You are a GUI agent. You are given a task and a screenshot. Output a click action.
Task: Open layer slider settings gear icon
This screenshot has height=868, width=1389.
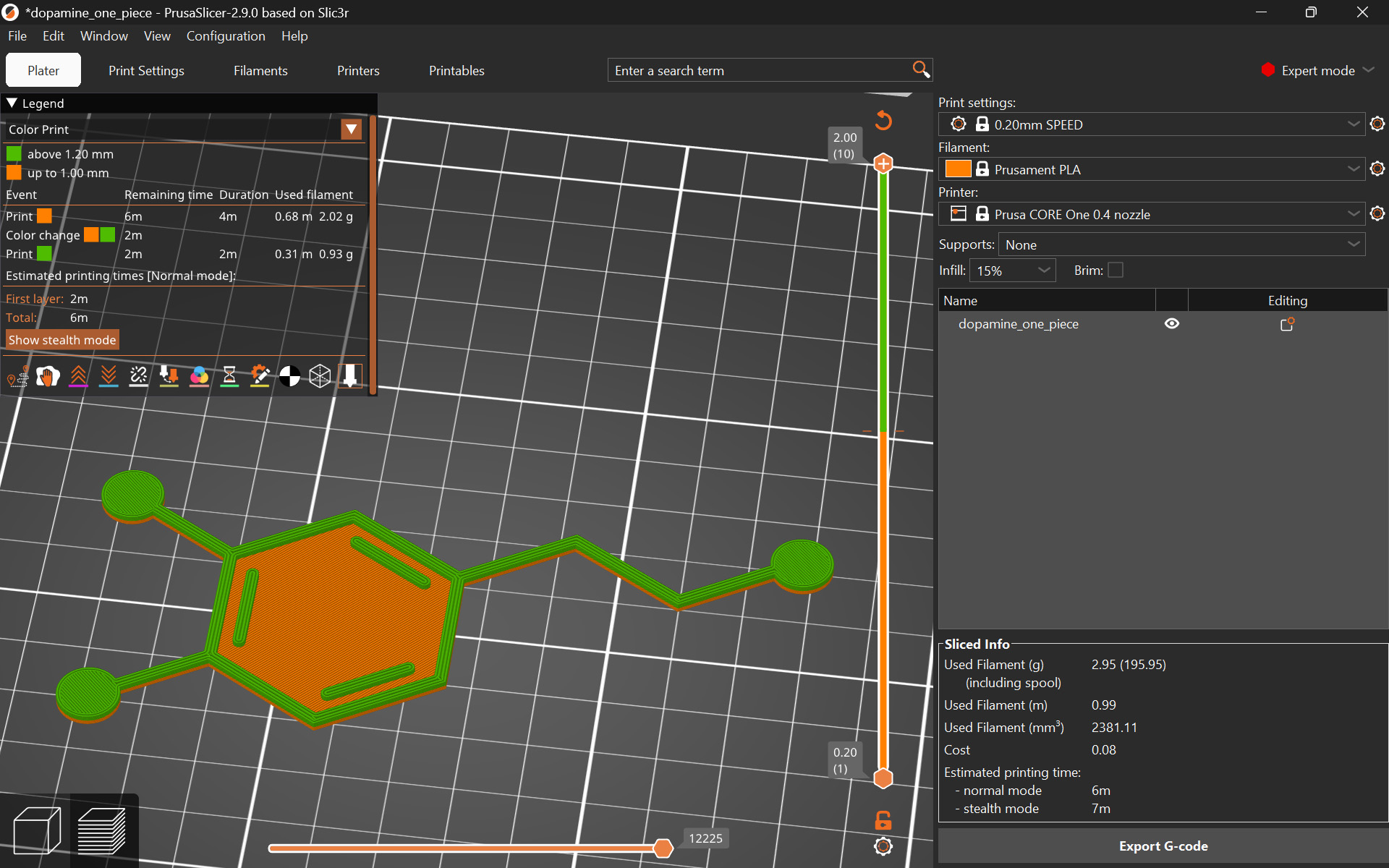tap(883, 846)
